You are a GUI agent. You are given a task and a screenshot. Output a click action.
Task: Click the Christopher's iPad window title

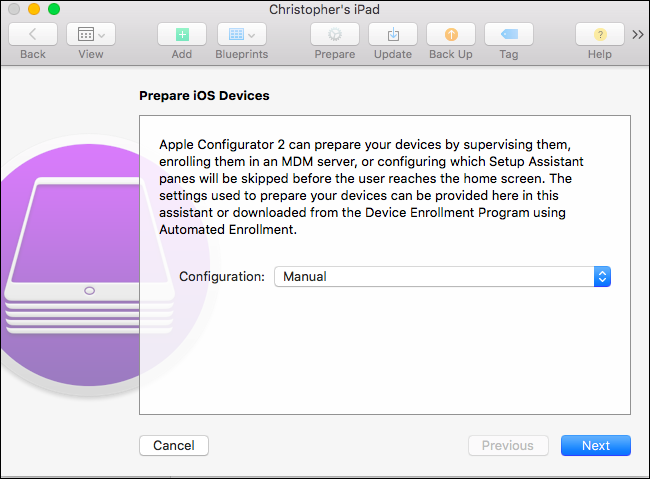325,9
